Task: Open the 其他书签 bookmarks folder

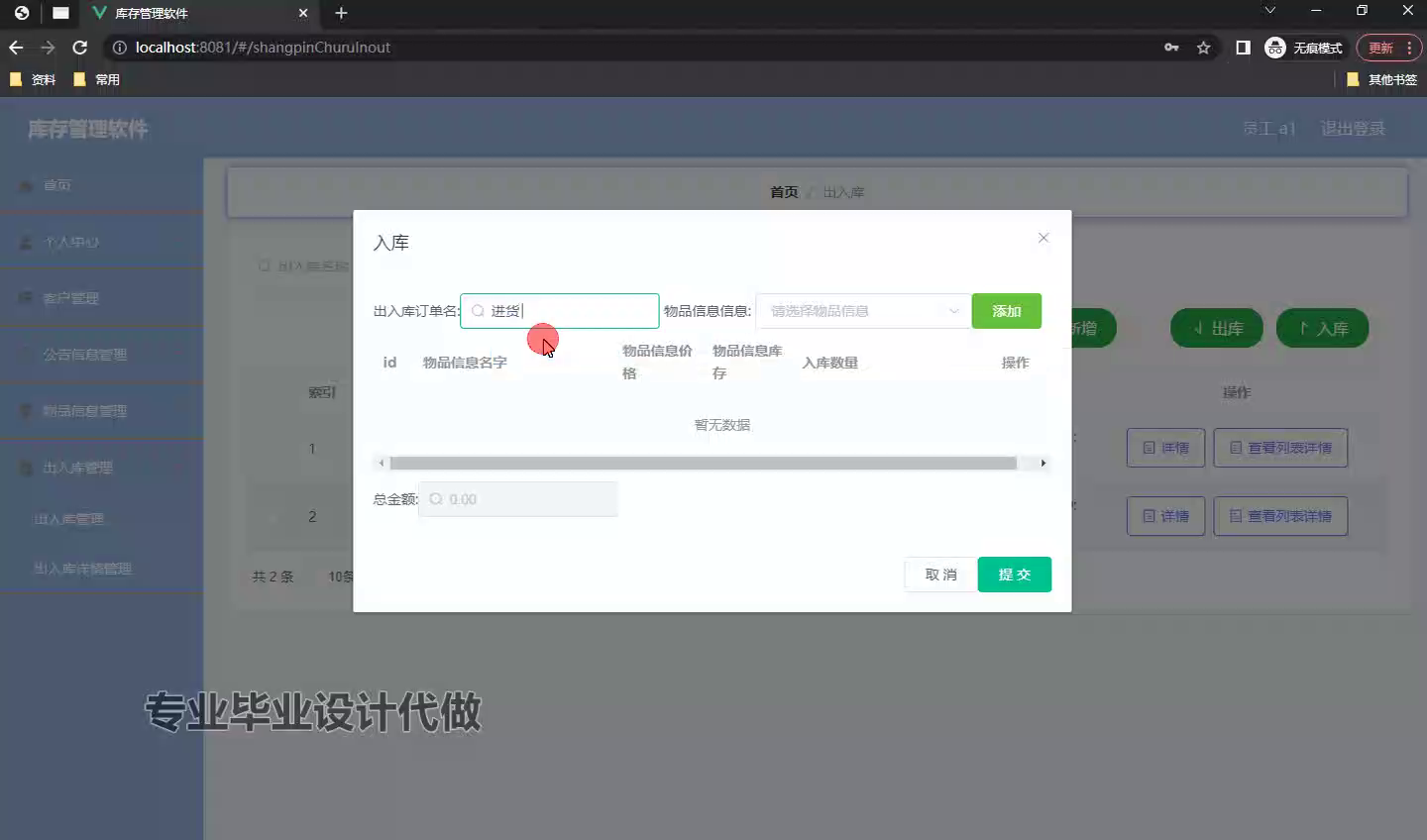Action: [x=1381, y=79]
